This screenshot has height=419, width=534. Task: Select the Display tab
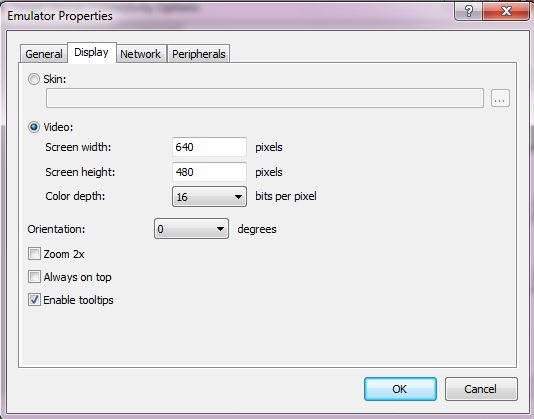click(91, 52)
